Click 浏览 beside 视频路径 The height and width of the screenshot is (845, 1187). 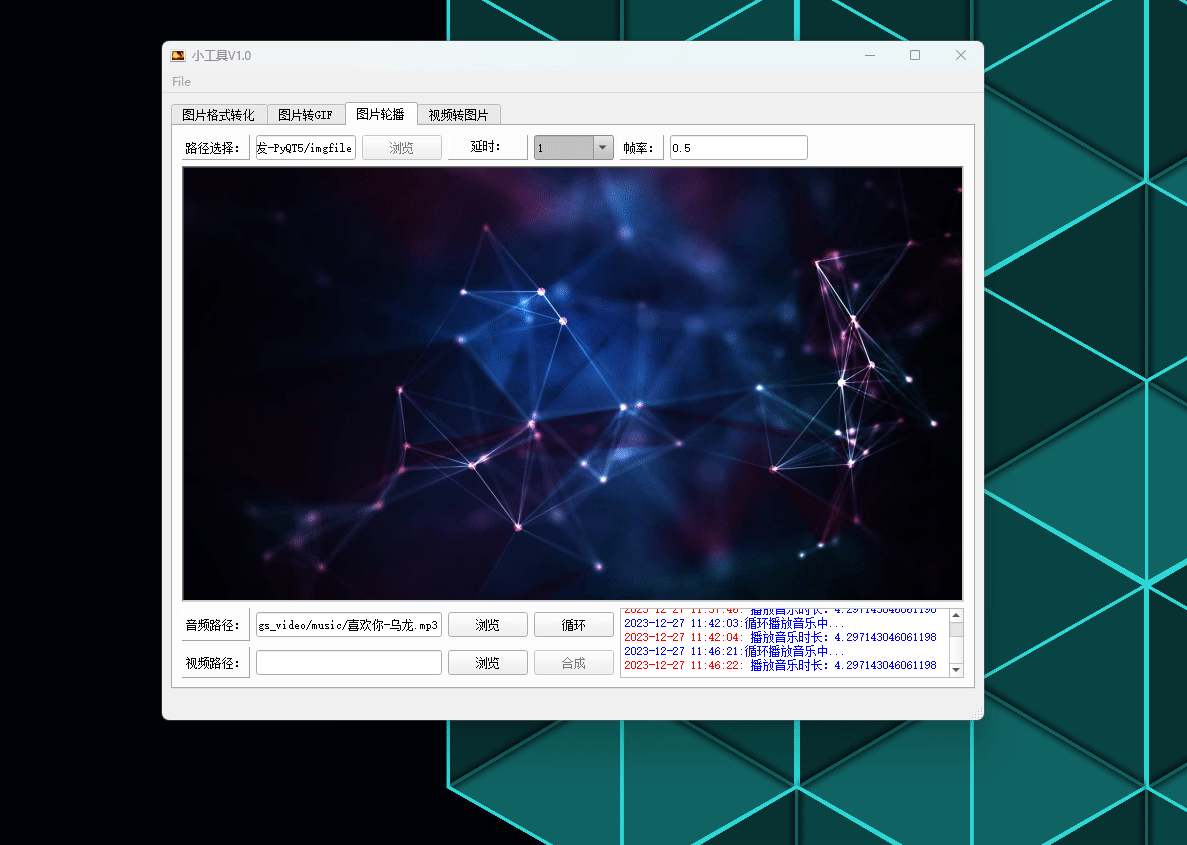pos(487,662)
